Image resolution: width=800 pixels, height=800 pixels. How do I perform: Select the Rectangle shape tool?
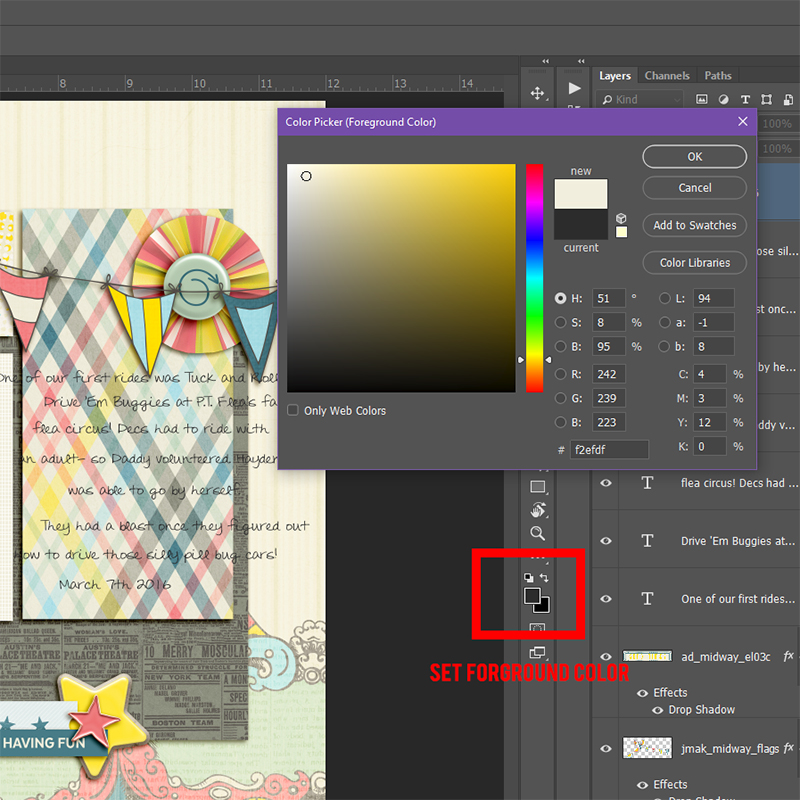pos(538,487)
